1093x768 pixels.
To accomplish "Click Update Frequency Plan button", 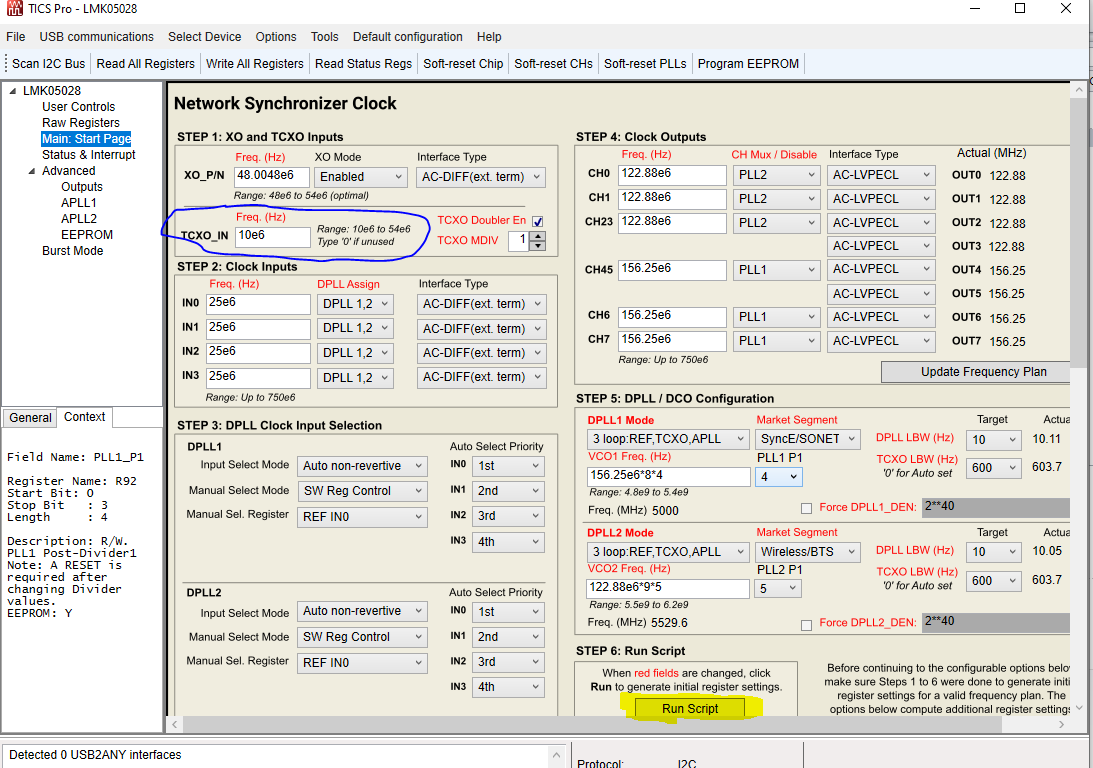I will point(976,372).
